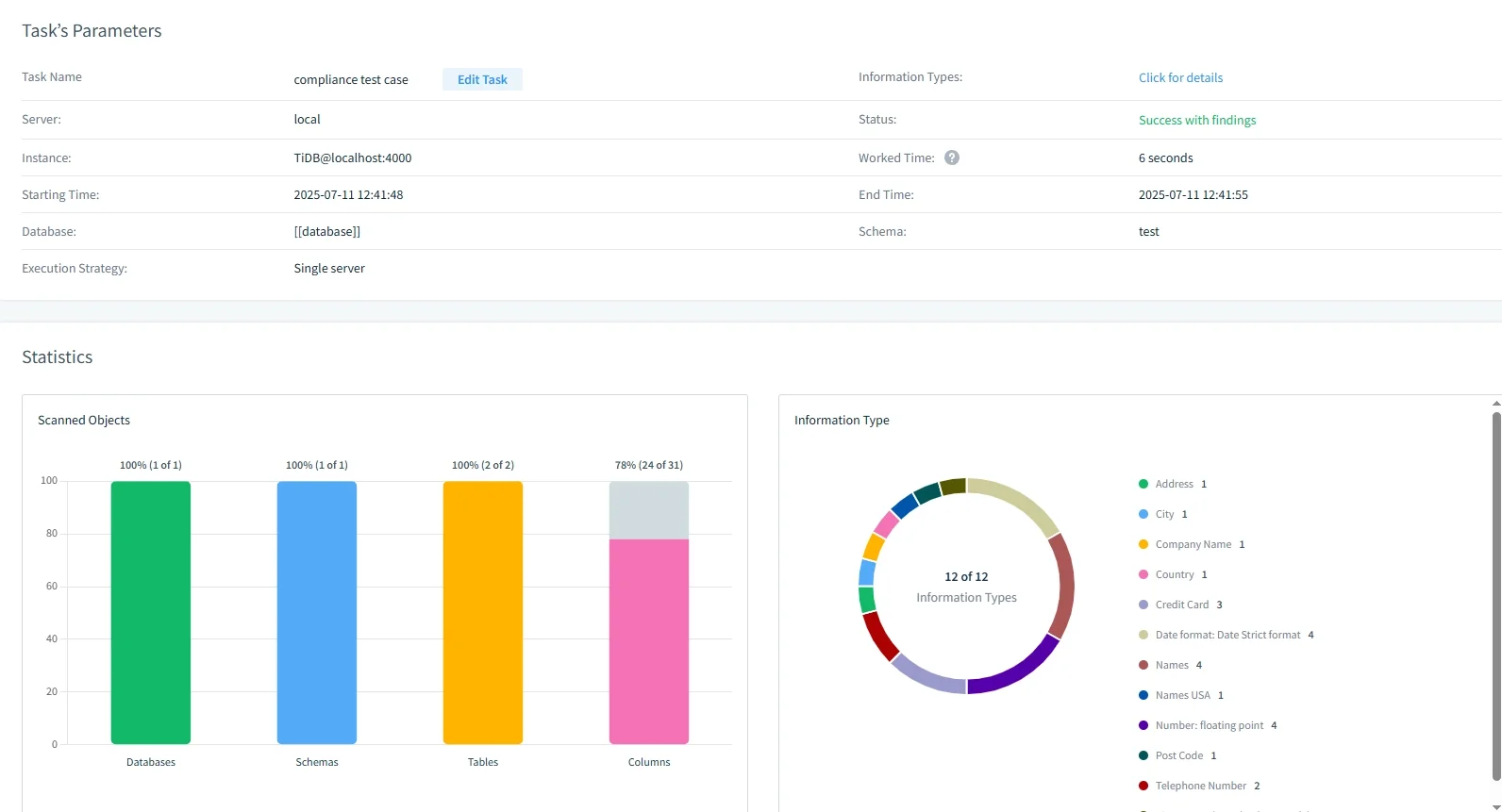Viewport: 1502px width, 812px height.
Task: Click the Country pink legend dot
Action: (1143, 574)
